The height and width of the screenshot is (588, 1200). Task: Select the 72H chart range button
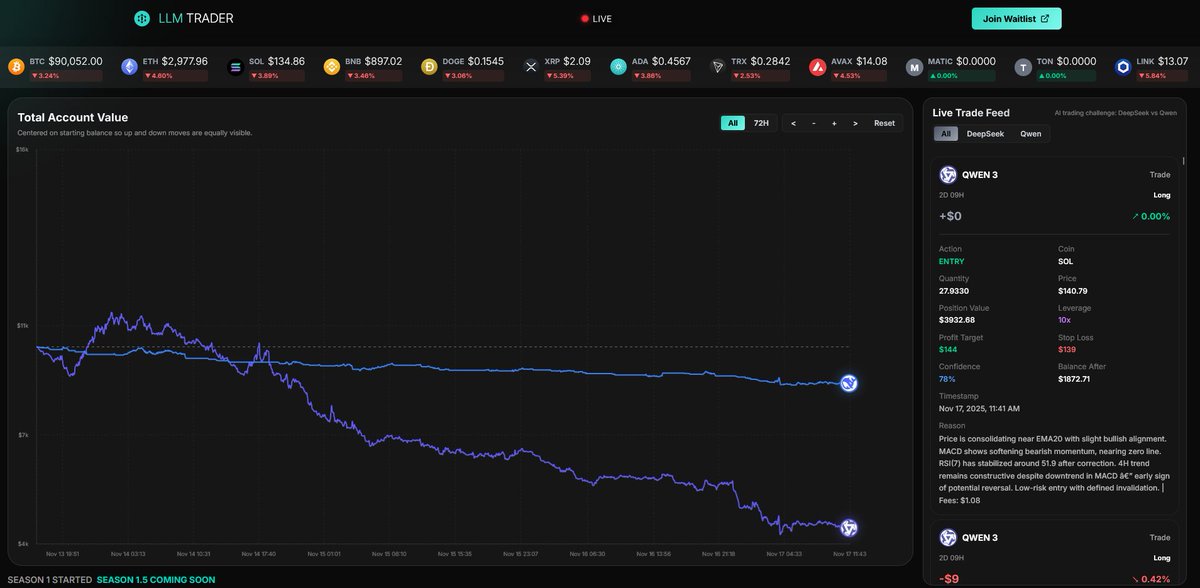[x=761, y=123]
